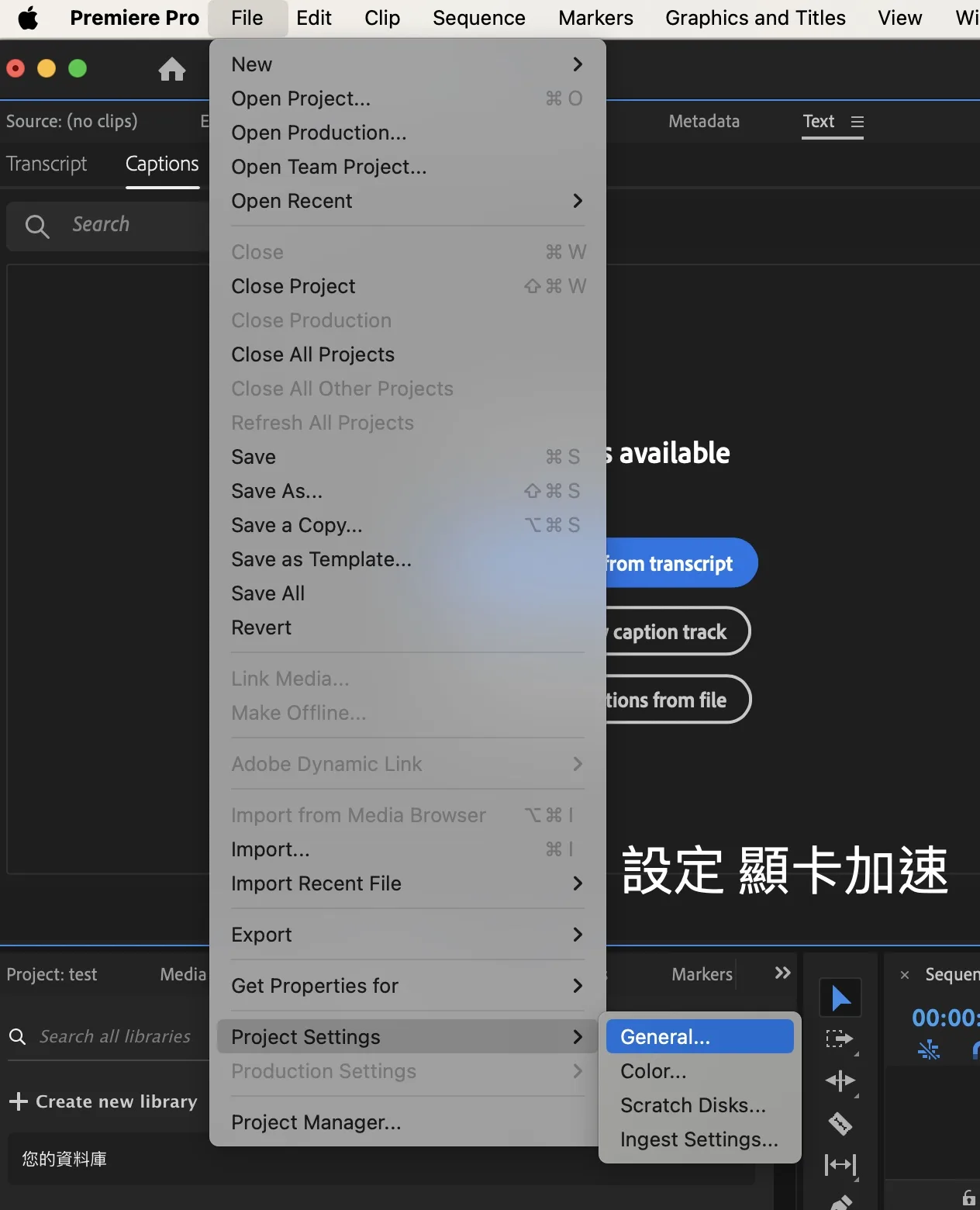
Task: Select the Selection tool arrow
Action: (x=840, y=998)
